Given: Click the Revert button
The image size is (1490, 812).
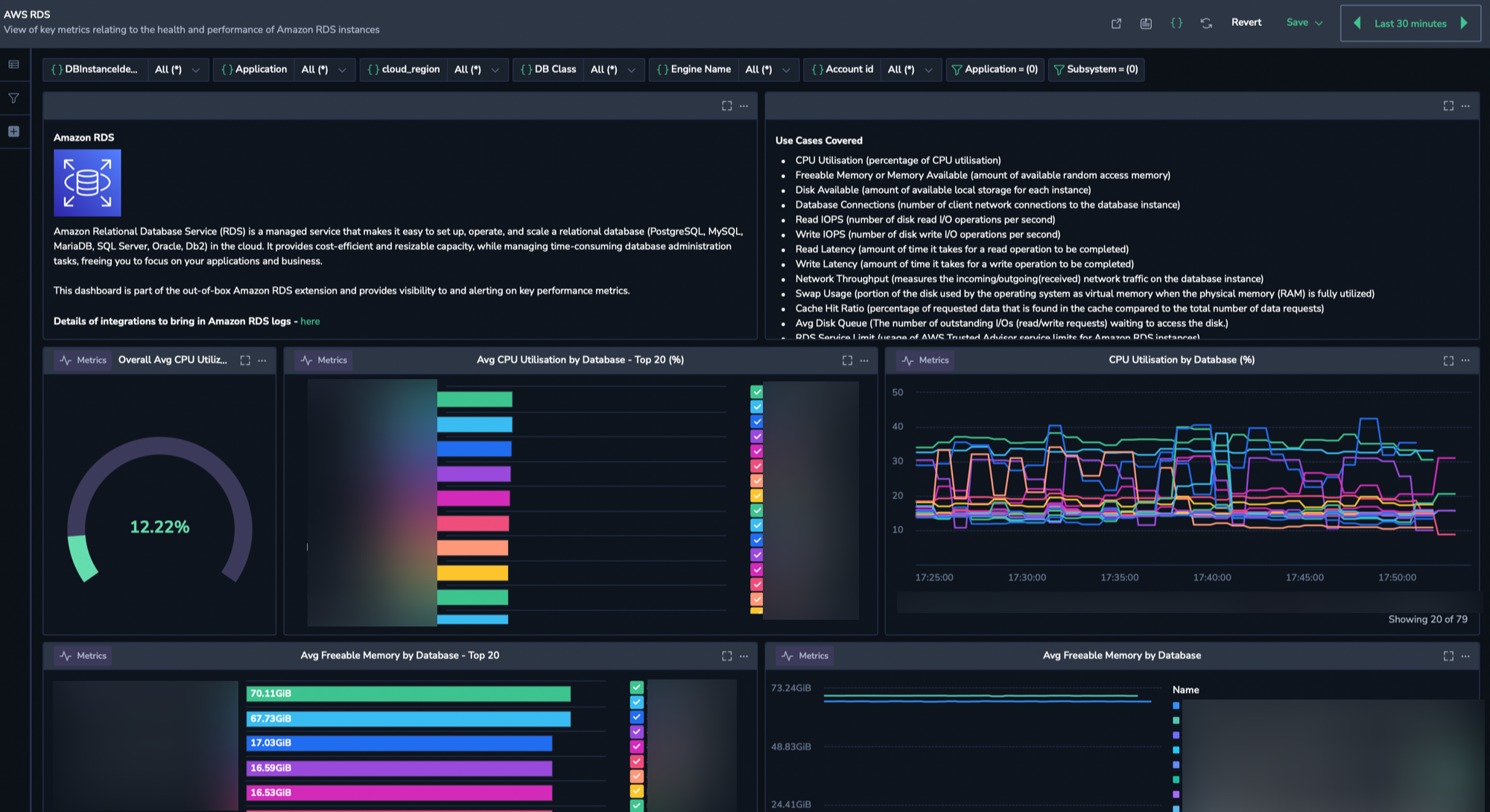Looking at the screenshot, I should (1246, 22).
